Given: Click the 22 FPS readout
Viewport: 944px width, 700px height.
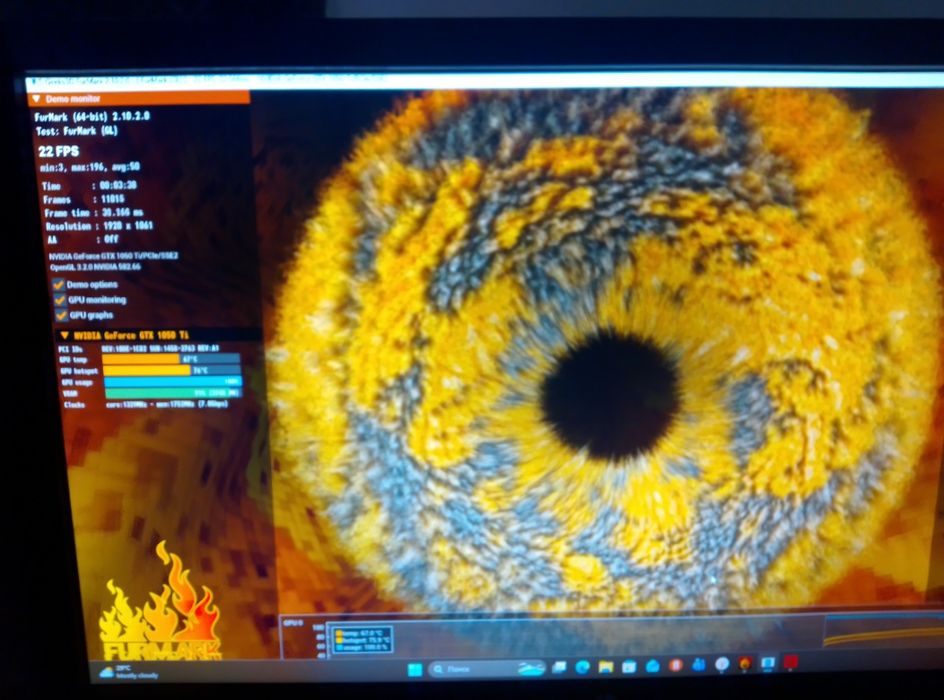Looking at the screenshot, I should (x=58, y=152).
